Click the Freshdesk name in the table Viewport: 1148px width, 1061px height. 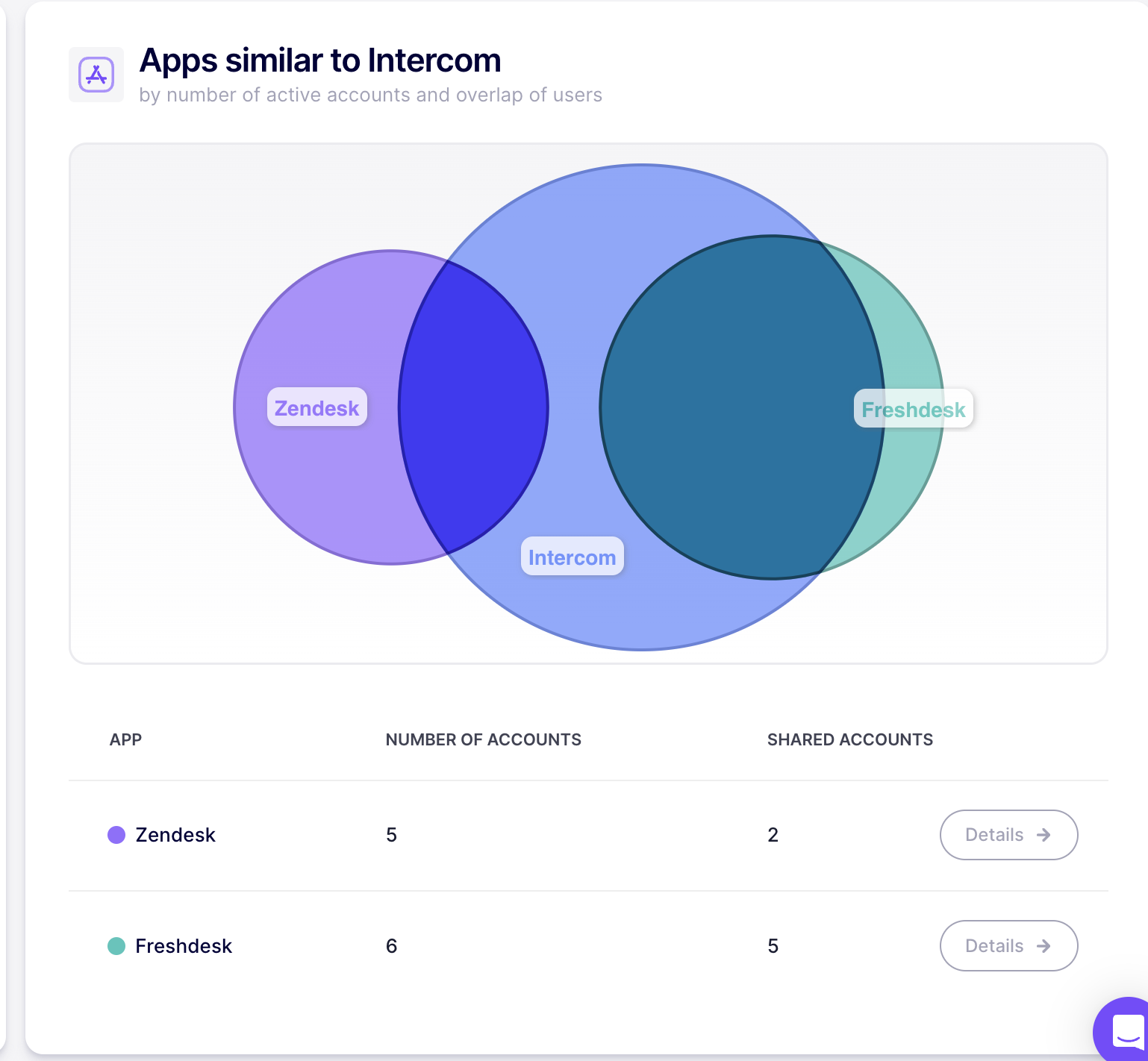[184, 946]
